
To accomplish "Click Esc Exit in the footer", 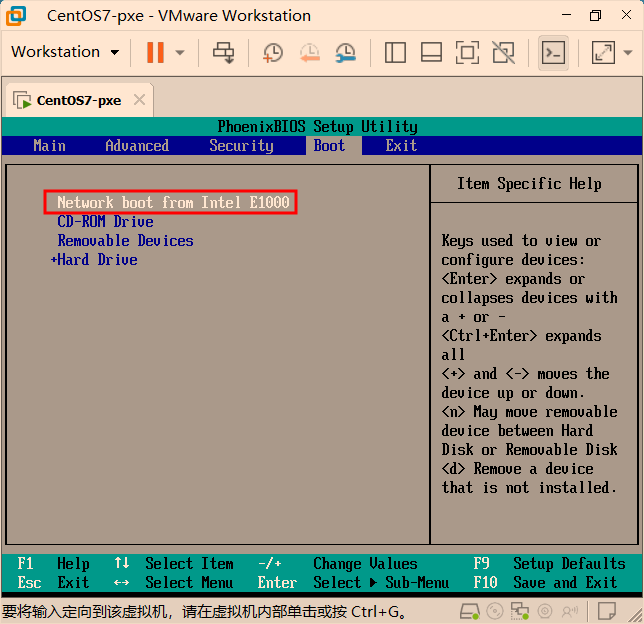I will point(53,583).
